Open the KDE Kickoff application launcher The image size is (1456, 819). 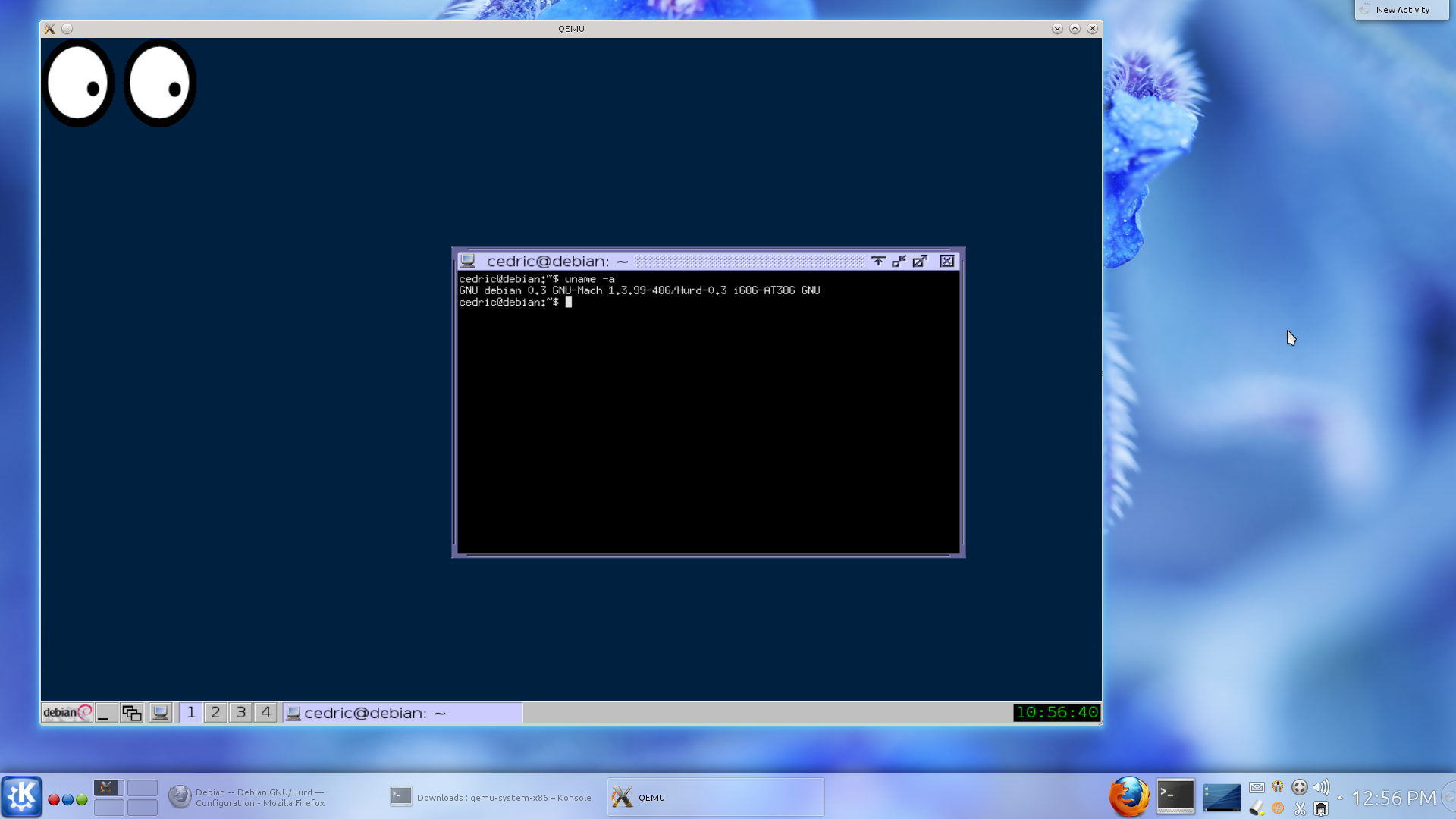click(x=21, y=796)
